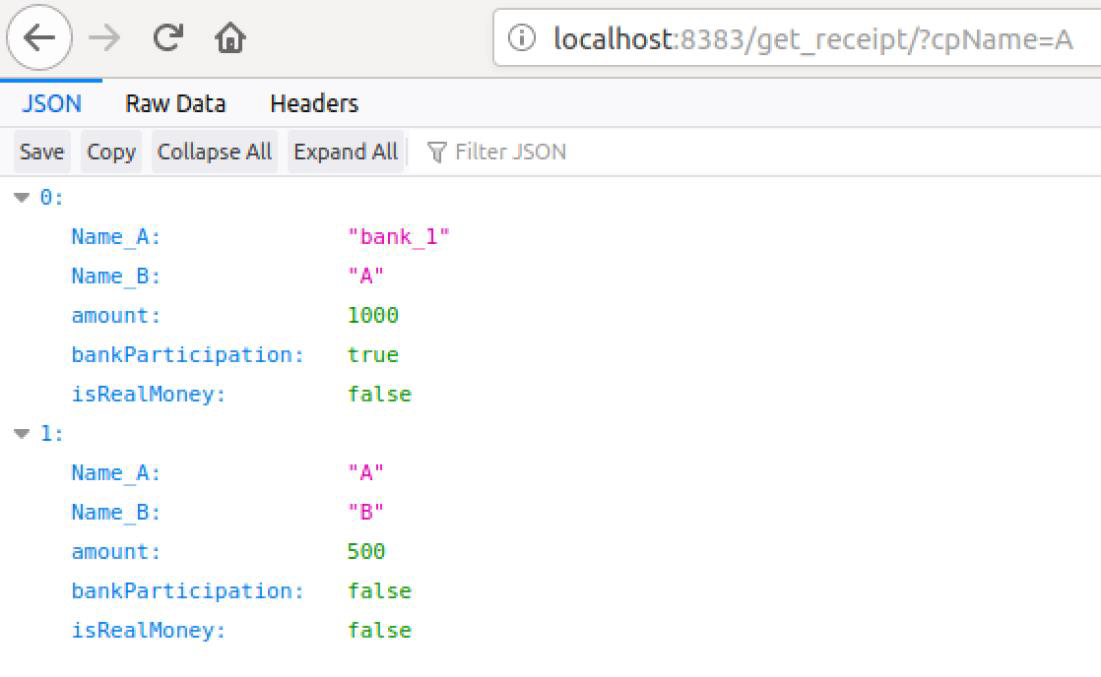Reload the page with the refresh icon
The height and width of the screenshot is (677, 1101).
pyautogui.click(x=168, y=38)
